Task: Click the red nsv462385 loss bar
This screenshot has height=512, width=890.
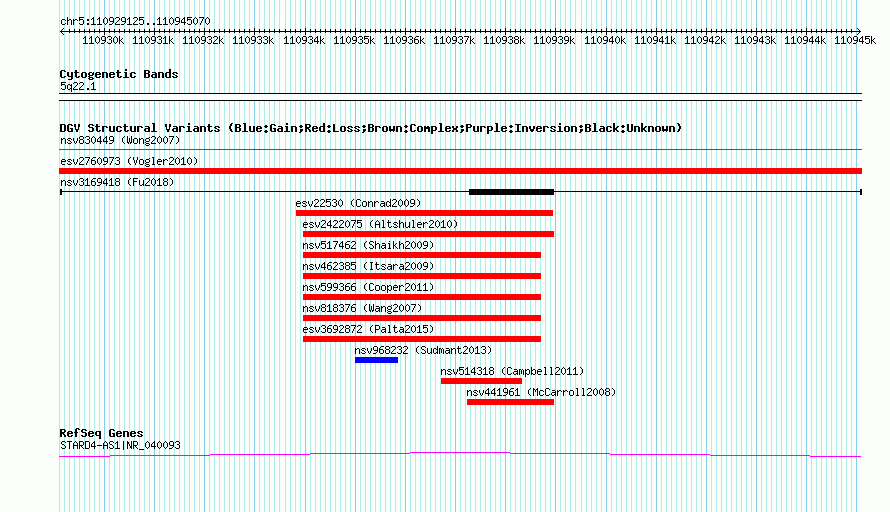Action: 422,276
